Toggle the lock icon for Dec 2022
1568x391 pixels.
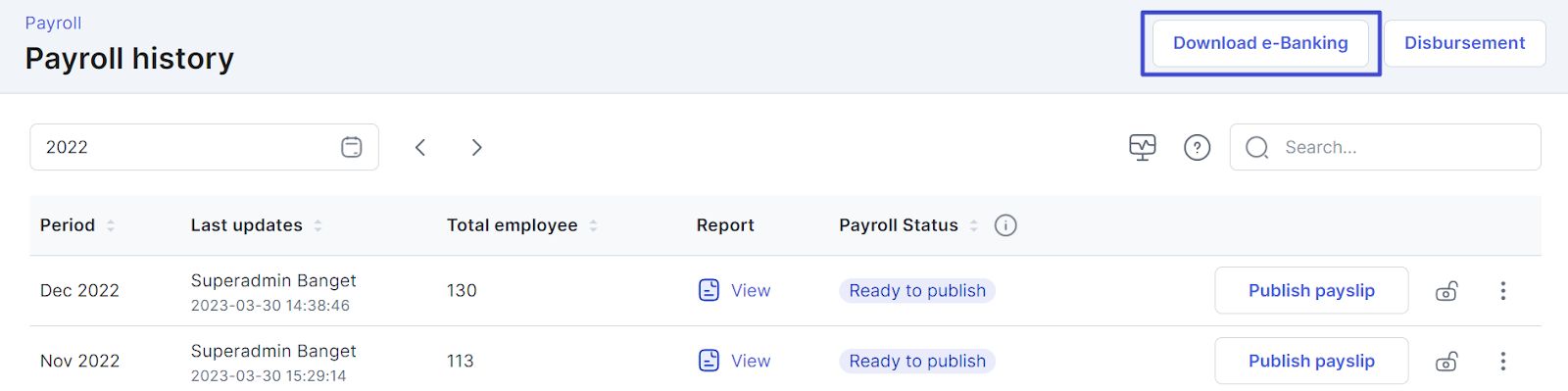[x=1446, y=291]
